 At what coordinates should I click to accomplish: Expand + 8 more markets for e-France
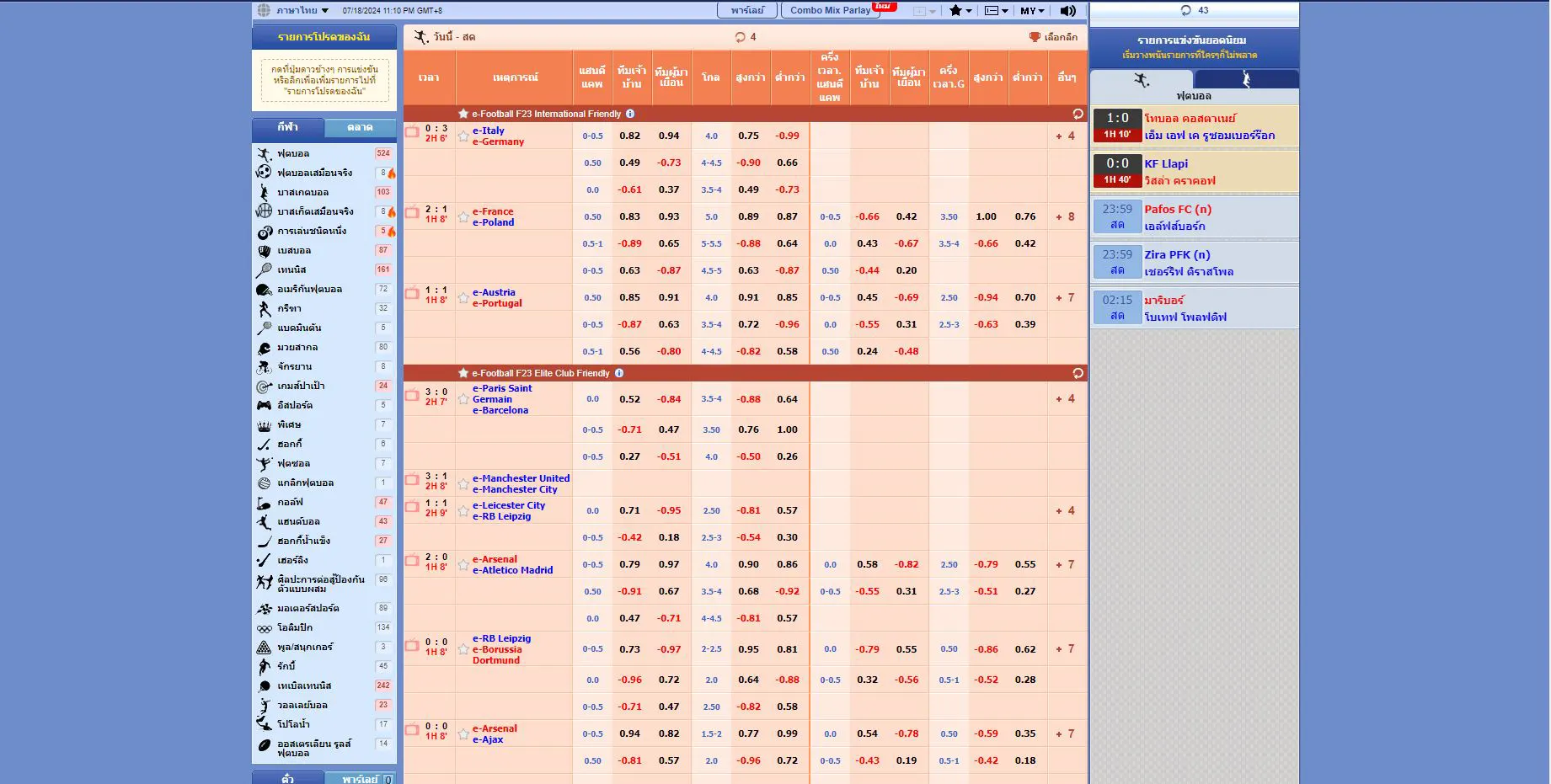(1066, 216)
